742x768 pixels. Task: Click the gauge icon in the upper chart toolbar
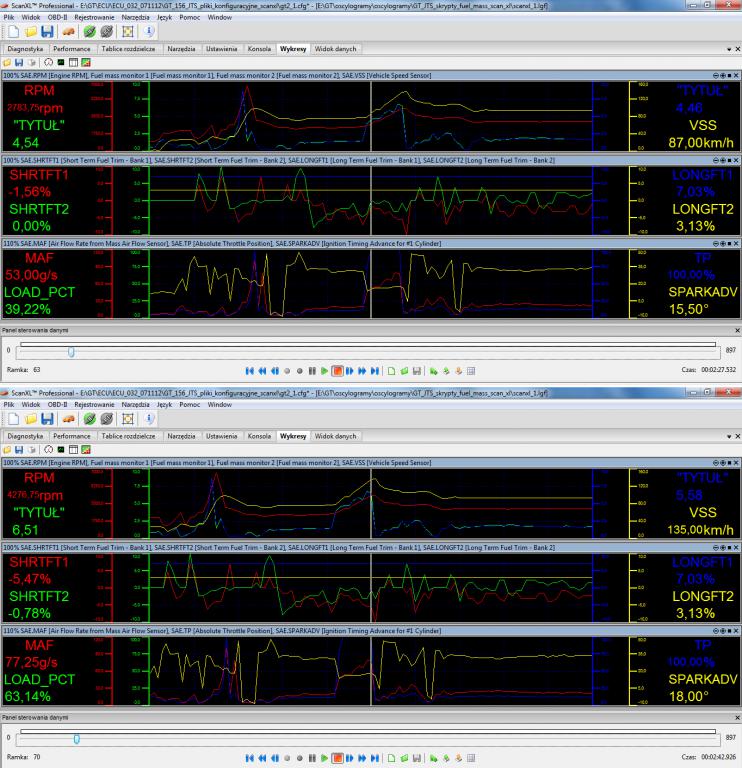pos(47,62)
